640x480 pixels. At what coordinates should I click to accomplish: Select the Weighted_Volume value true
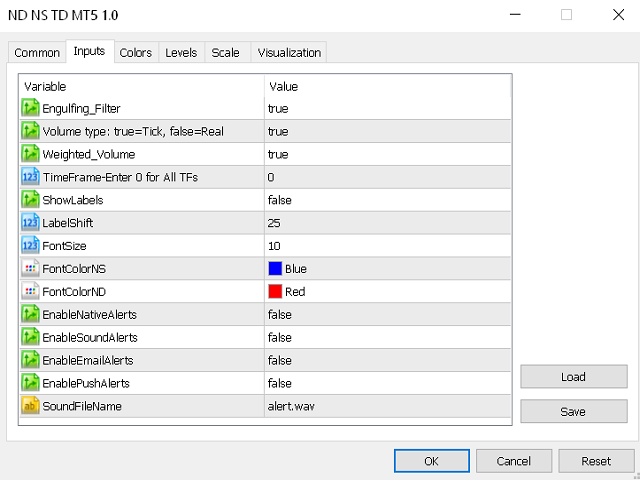coord(278,154)
